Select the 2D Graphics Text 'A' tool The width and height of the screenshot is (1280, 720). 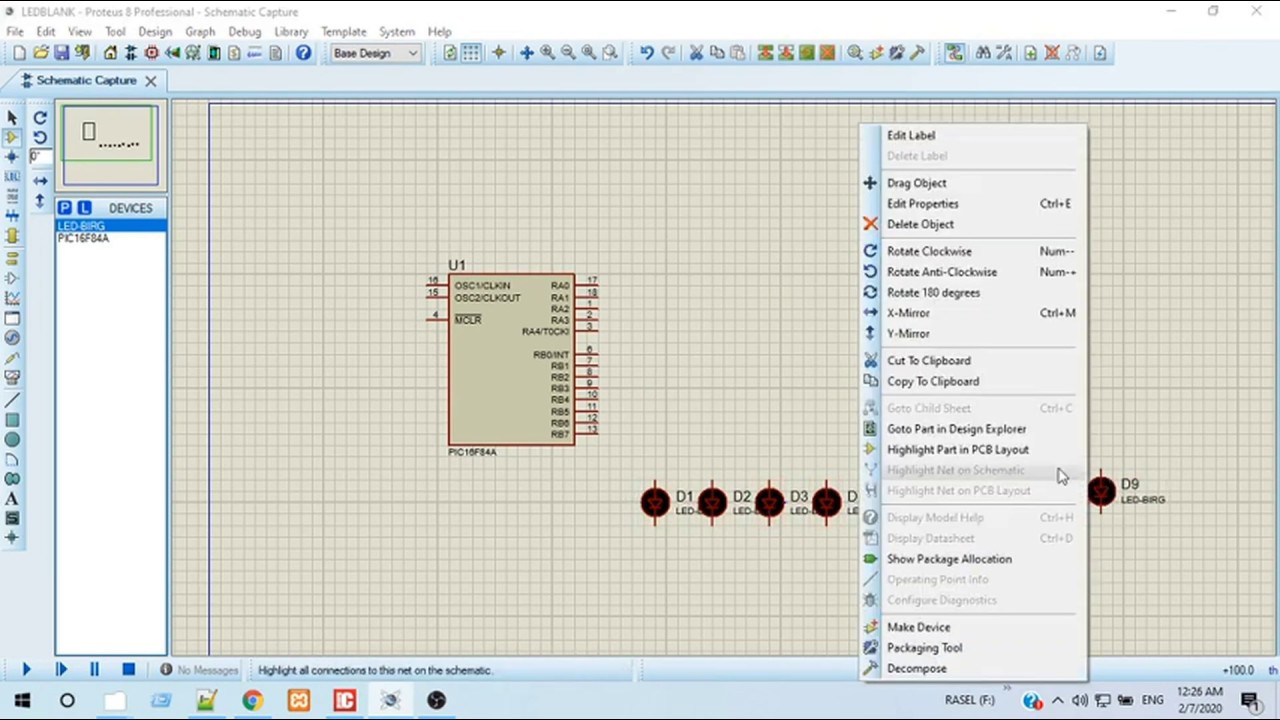pos(12,499)
